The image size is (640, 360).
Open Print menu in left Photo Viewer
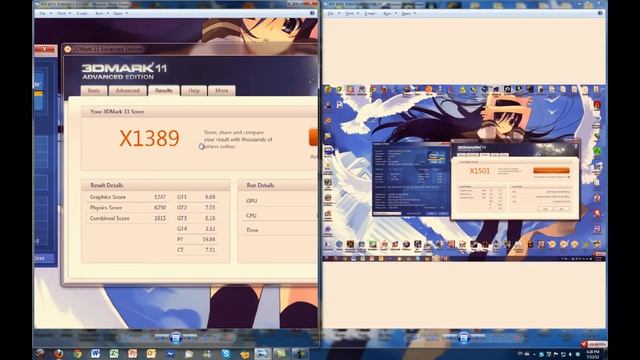[x=64, y=13]
